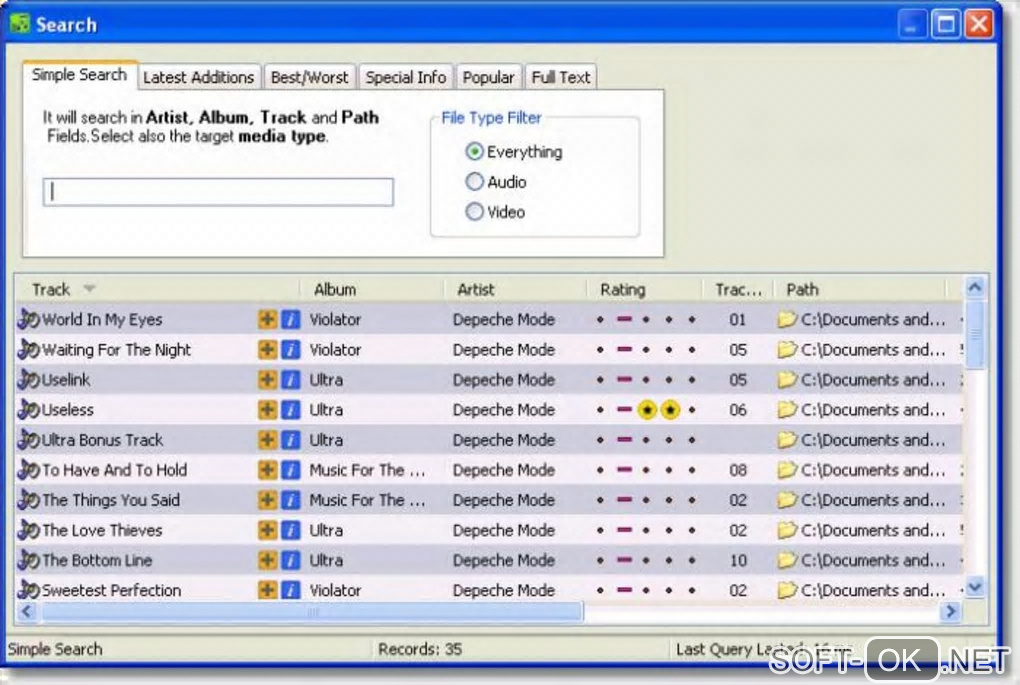This screenshot has width=1020, height=685.
Task: Click the folder icon in Useless row path
Action: tap(787, 410)
